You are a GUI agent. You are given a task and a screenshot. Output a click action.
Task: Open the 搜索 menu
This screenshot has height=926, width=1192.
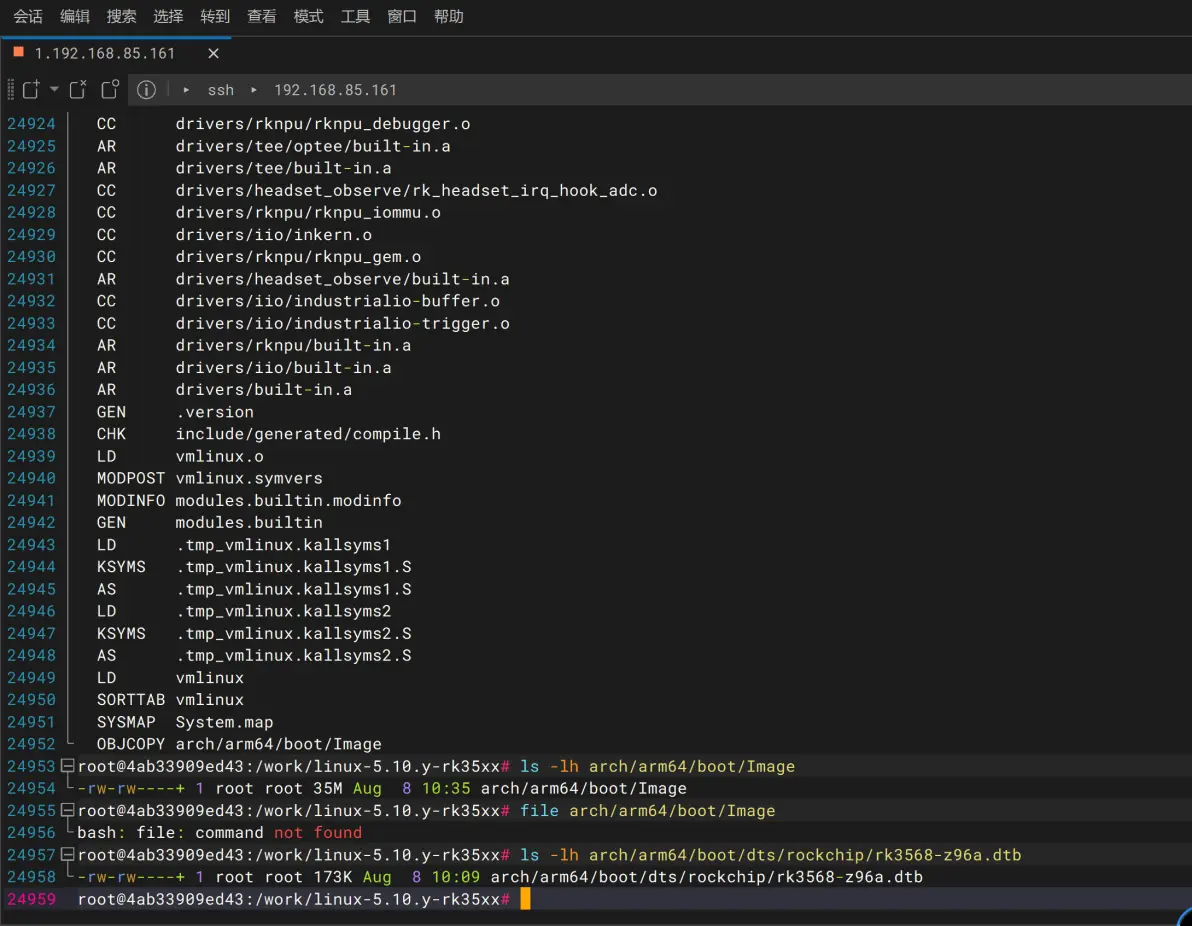pyautogui.click(x=122, y=16)
